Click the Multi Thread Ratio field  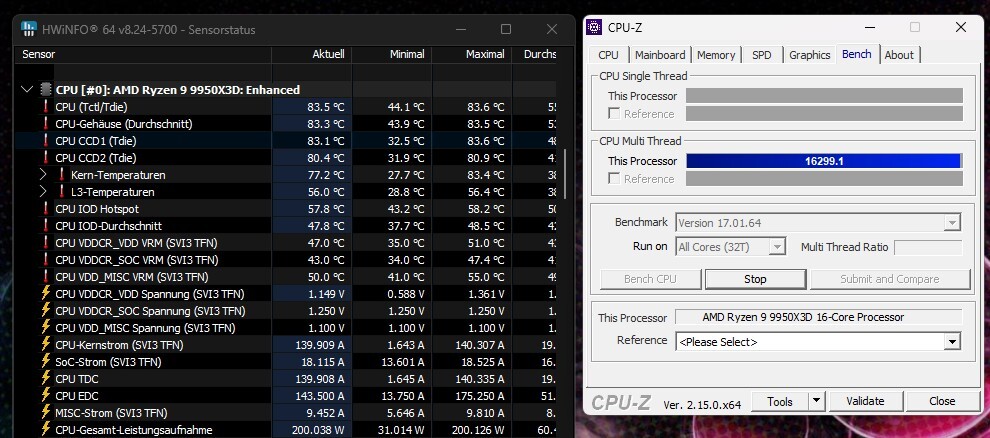click(x=928, y=247)
